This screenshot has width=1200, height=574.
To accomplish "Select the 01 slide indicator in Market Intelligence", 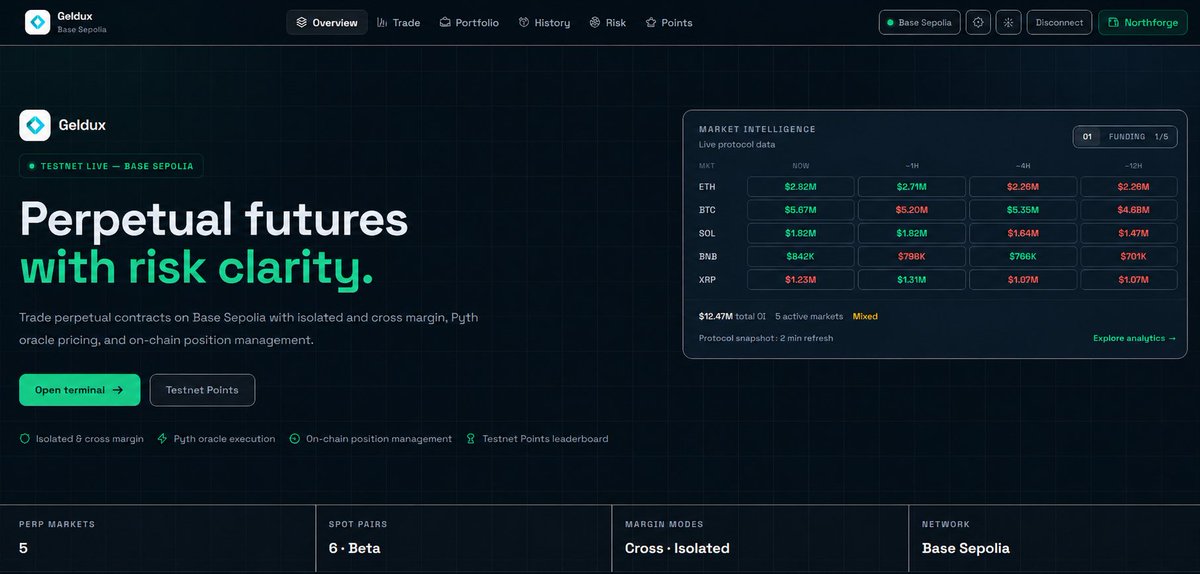I will [x=1087, y=136].
